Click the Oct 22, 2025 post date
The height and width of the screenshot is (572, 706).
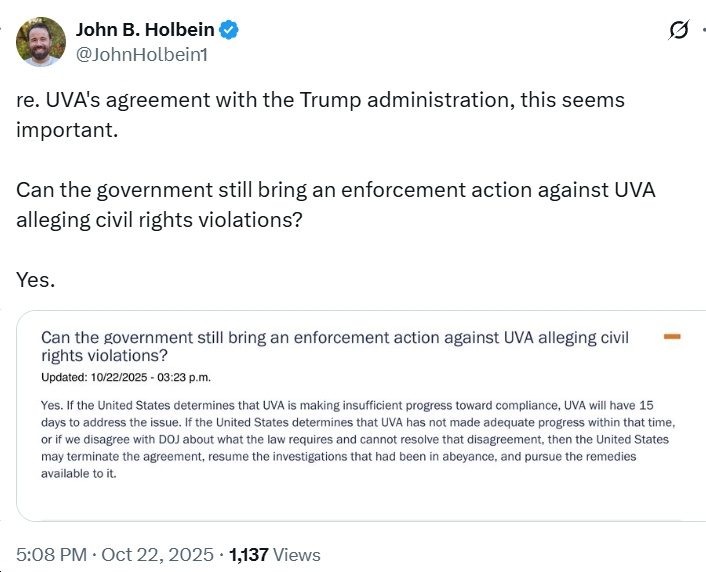(156, 554)
